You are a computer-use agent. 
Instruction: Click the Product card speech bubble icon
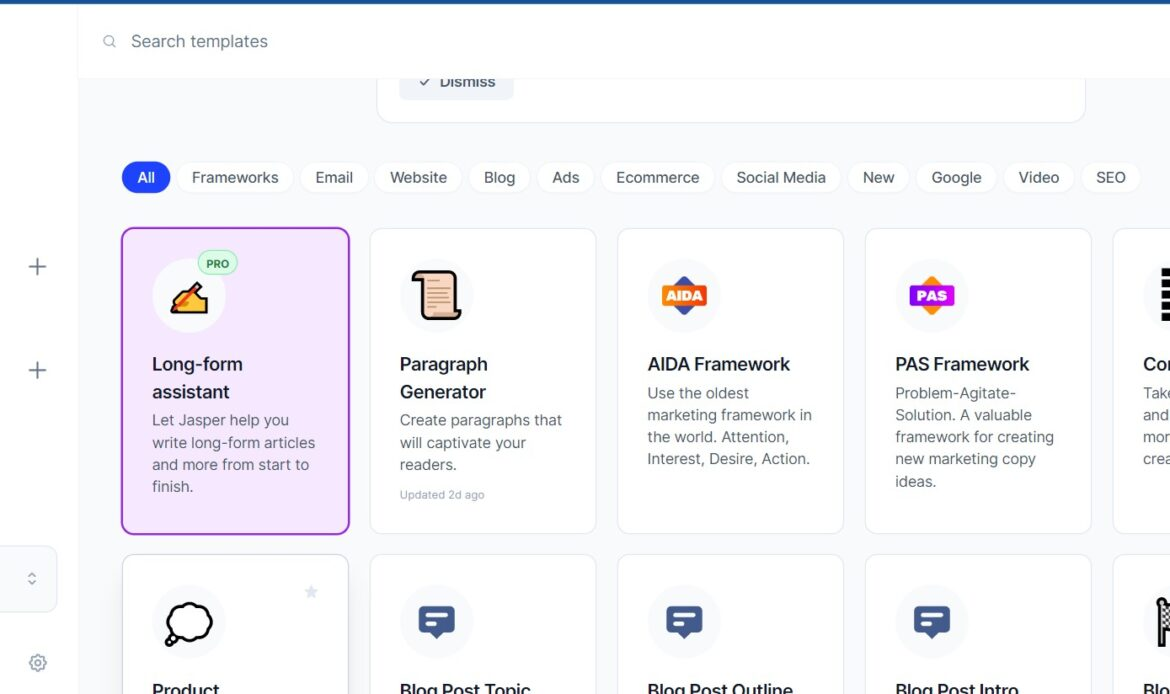pos(189,623)
